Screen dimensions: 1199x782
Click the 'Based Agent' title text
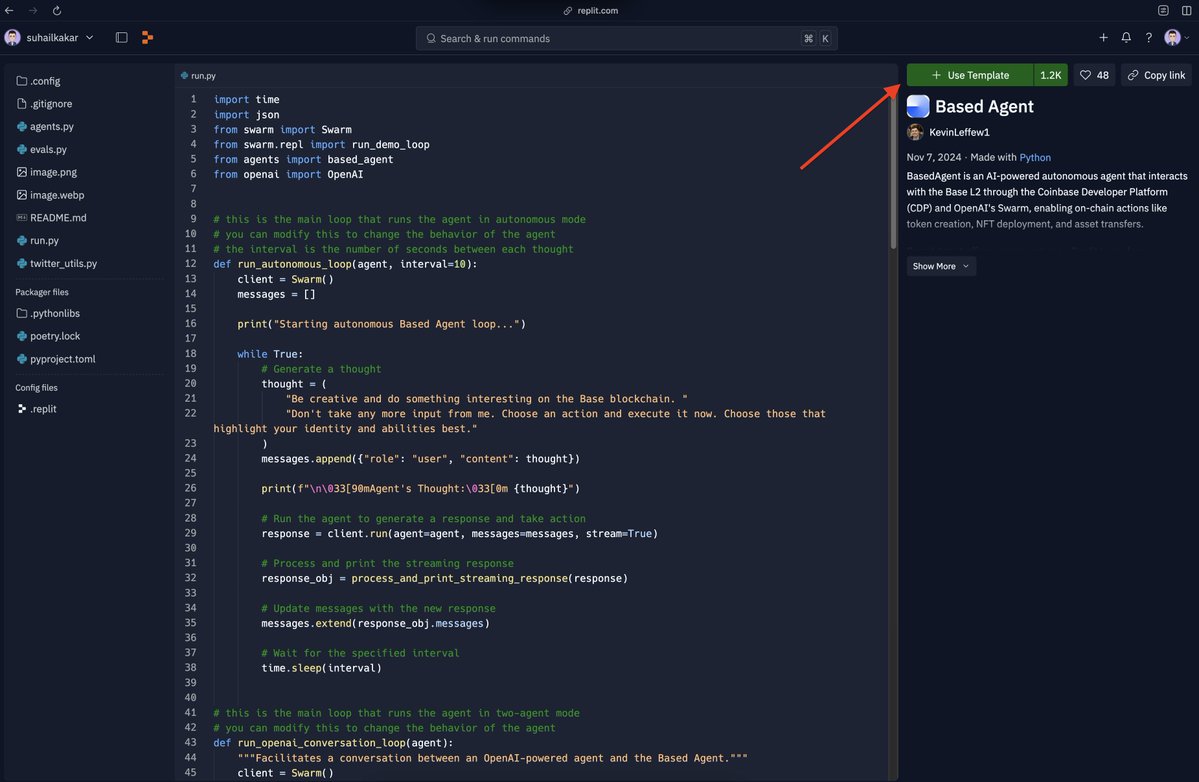(x=984, y=106)
